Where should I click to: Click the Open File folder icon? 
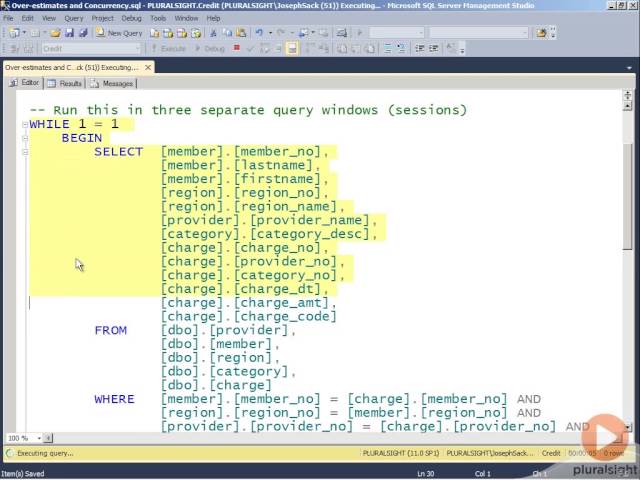coord(56,33)
